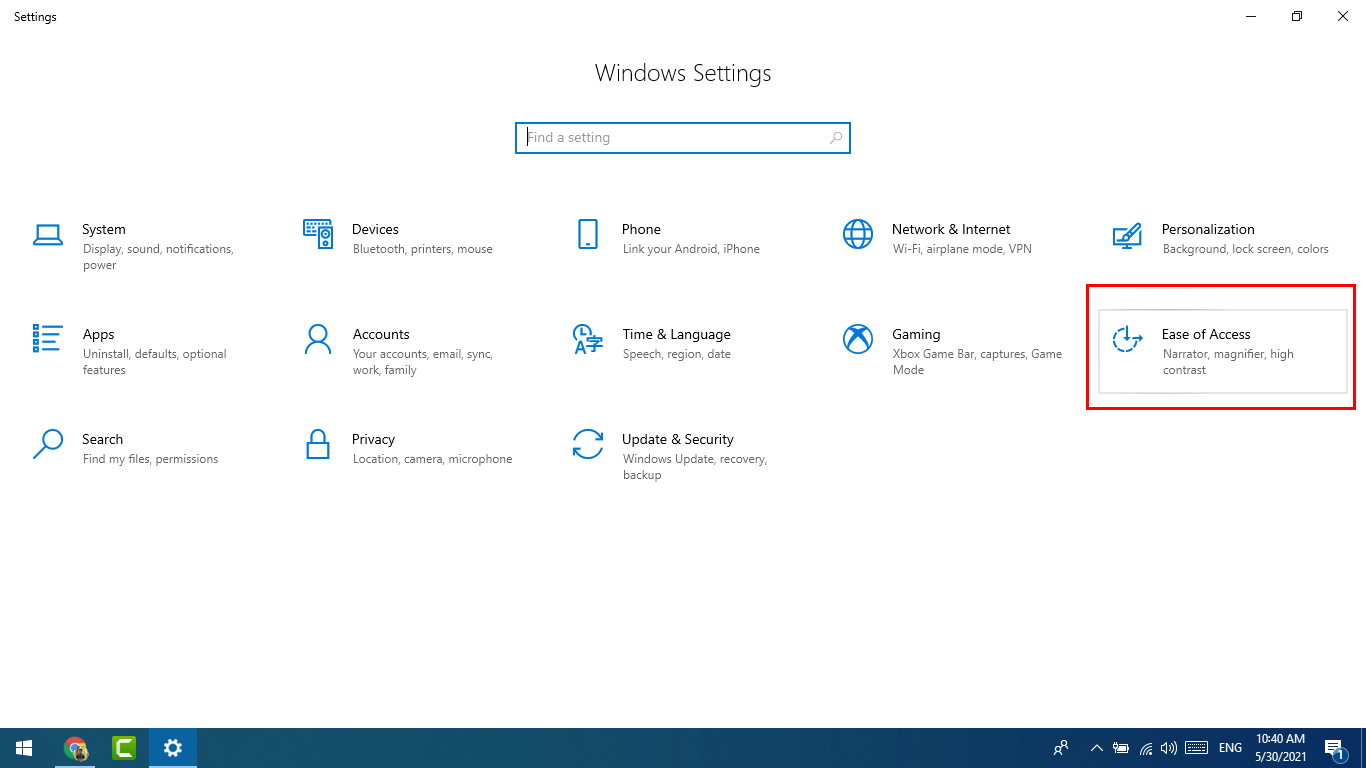Open Network & Internet globe icon
The image size is (1366, 768).
pyautogui.click(x=858, y=234)
